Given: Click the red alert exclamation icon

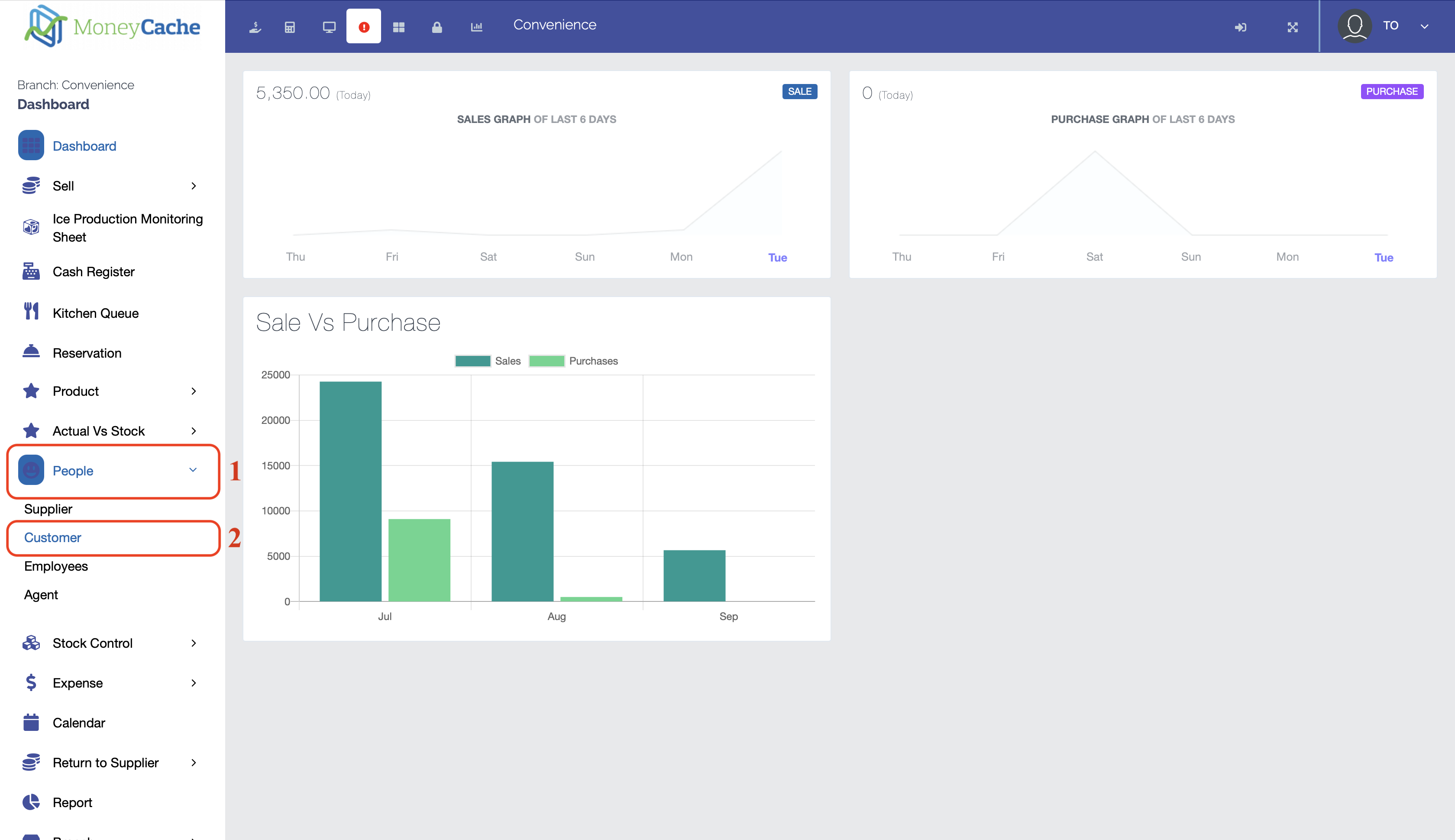Looking at the screenshot, I should (363, 27).
